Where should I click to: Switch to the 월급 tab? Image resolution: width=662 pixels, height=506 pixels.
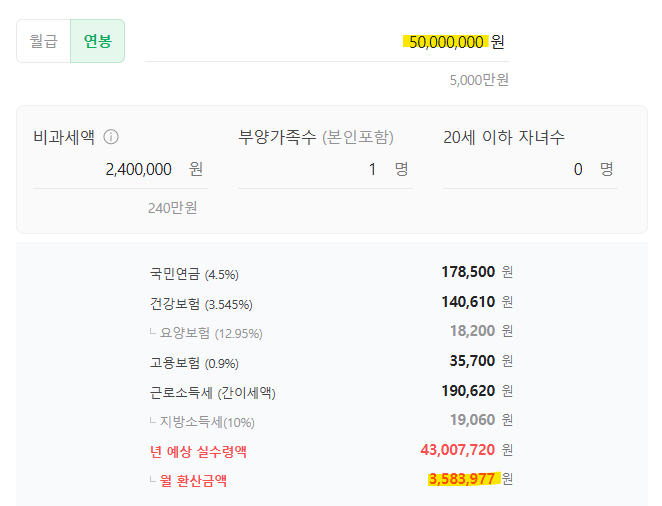tap(43, 42)
